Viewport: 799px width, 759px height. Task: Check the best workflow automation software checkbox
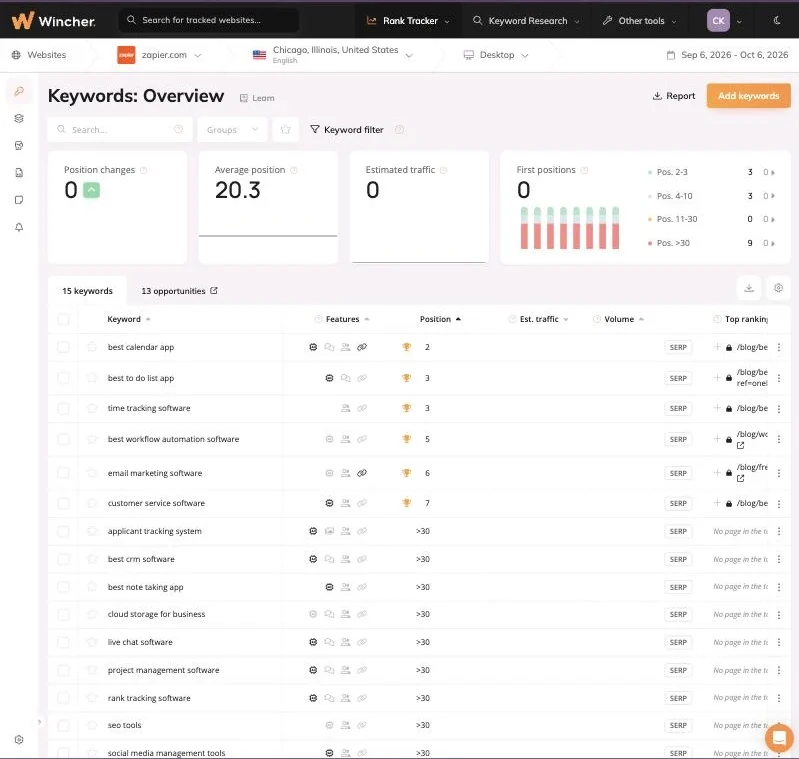coord(63,439)
